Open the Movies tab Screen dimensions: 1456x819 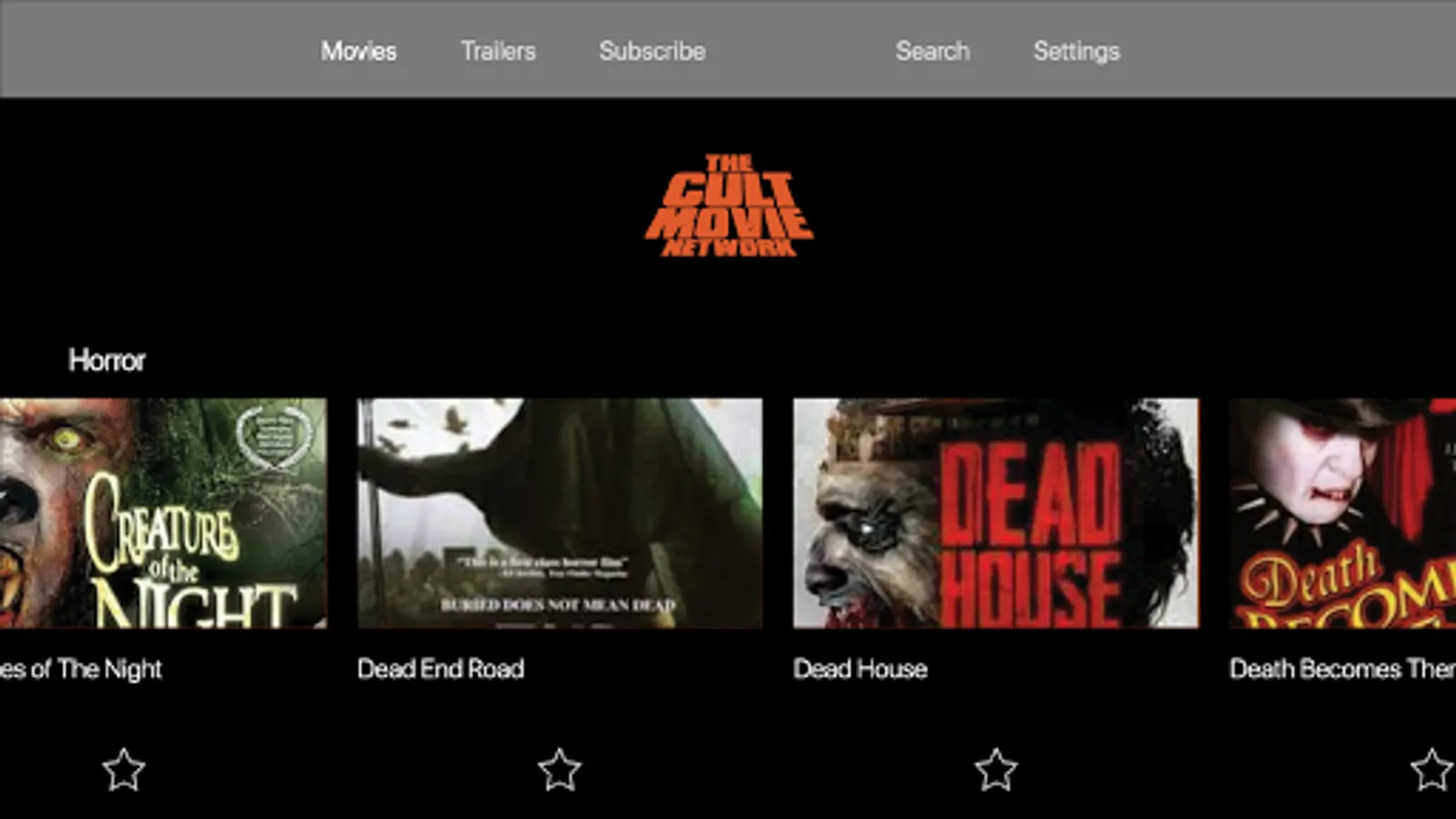click(359, 51)
